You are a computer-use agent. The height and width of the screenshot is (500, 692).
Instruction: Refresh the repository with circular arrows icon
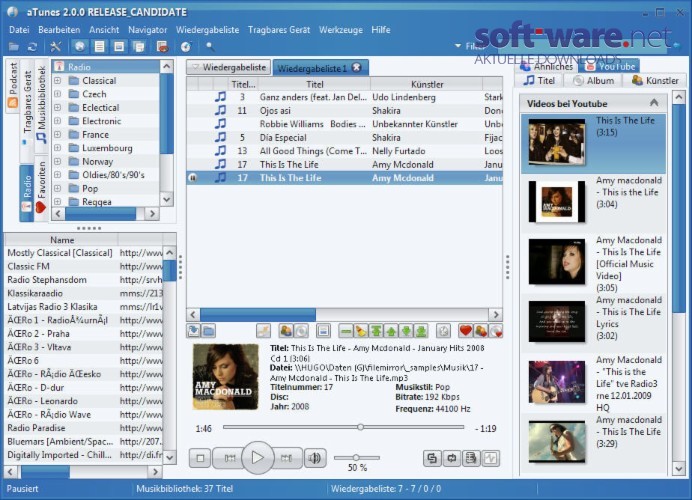click(x=32, y=46)
